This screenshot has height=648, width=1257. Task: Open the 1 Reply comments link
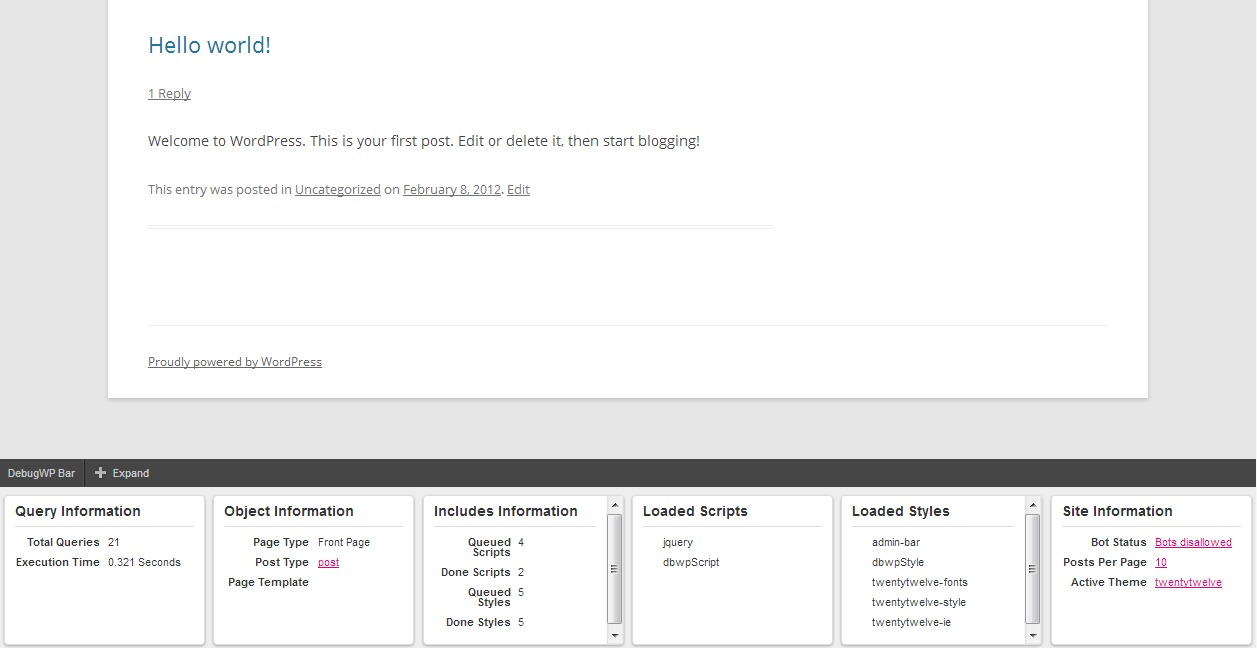point(169,93)
